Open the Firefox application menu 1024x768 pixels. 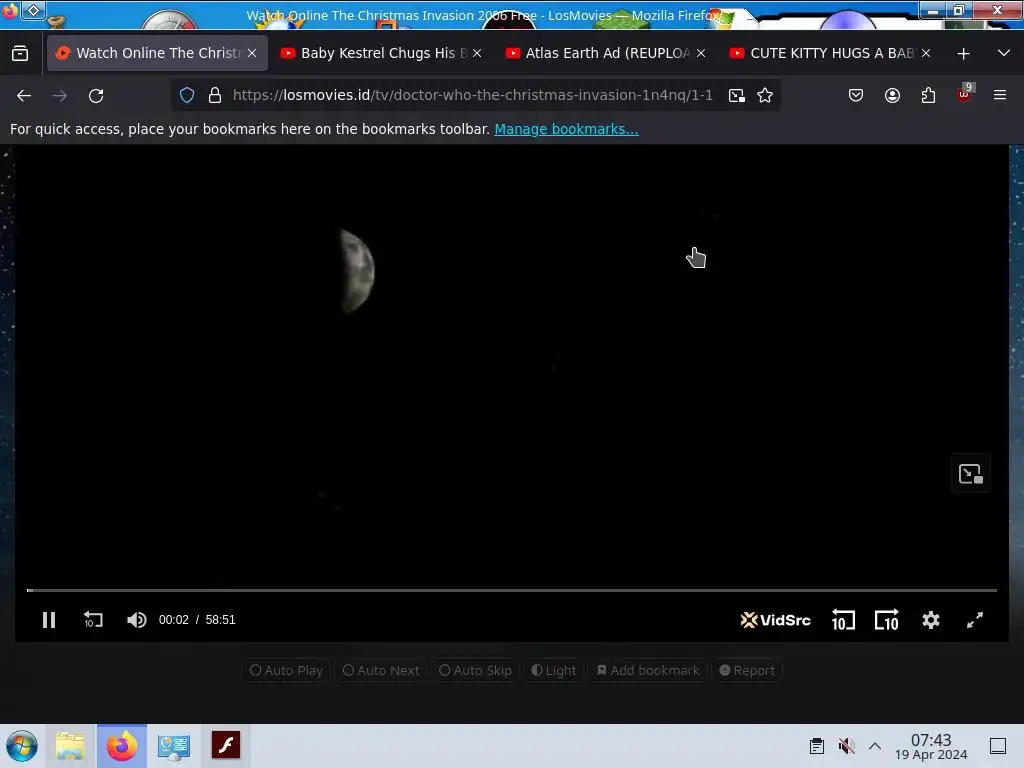click(x=1000, y=95)
